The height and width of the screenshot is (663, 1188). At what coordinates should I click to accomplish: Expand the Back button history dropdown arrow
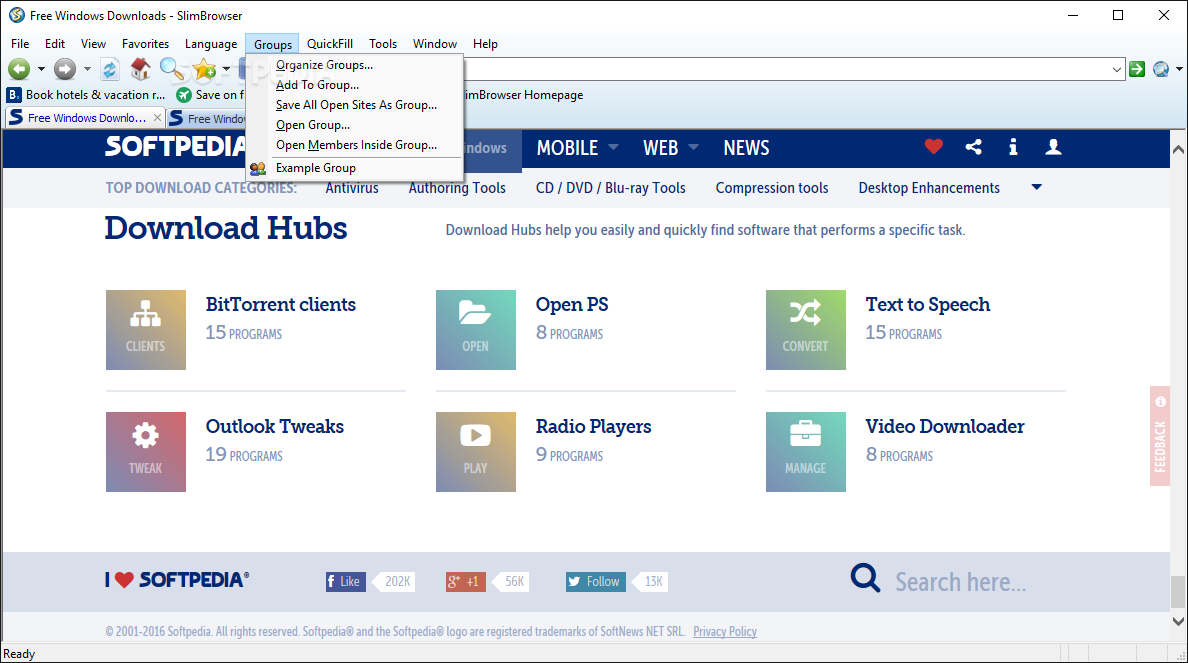click(x=41, y=69)
